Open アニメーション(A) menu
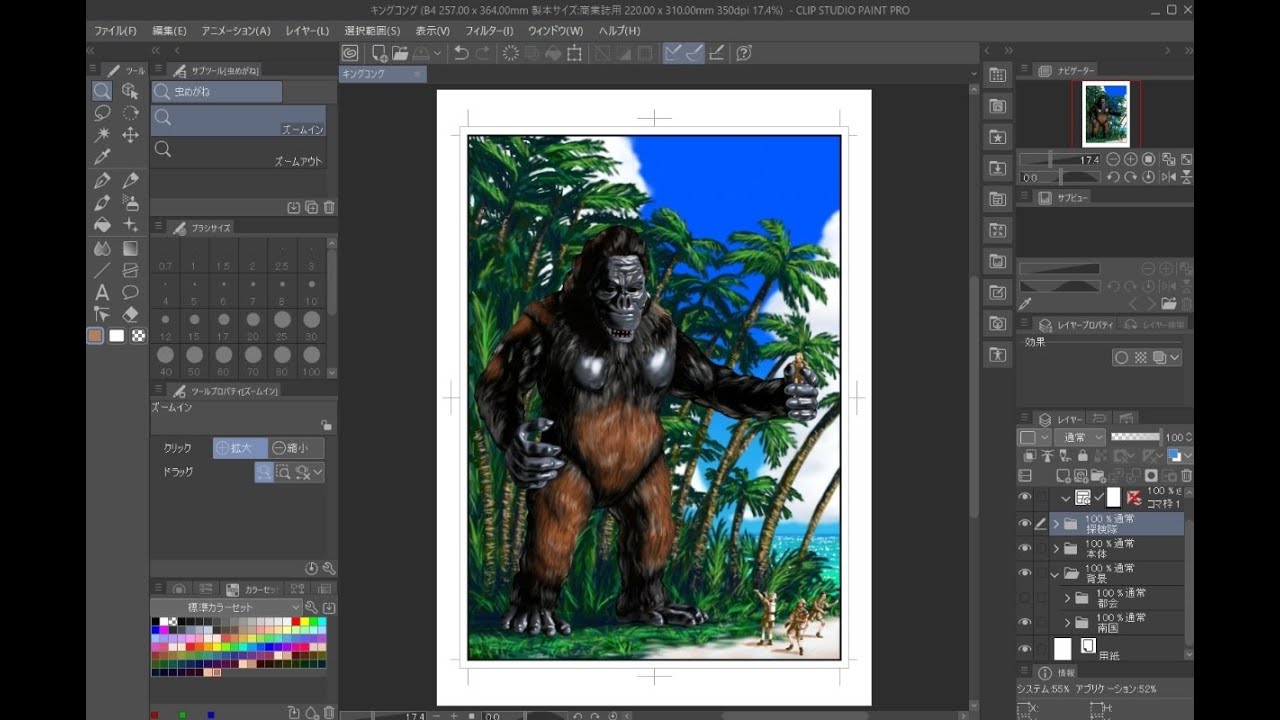The width and height of the screenshot is (1280, 720). pyautogui.click(x=236, y=31)
